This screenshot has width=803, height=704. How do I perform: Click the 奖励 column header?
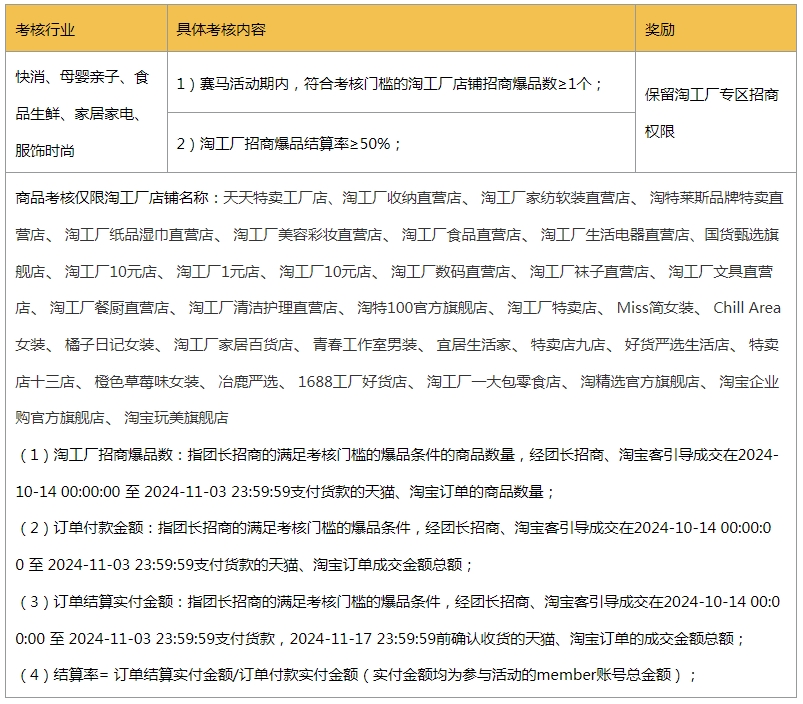[716, 29]
